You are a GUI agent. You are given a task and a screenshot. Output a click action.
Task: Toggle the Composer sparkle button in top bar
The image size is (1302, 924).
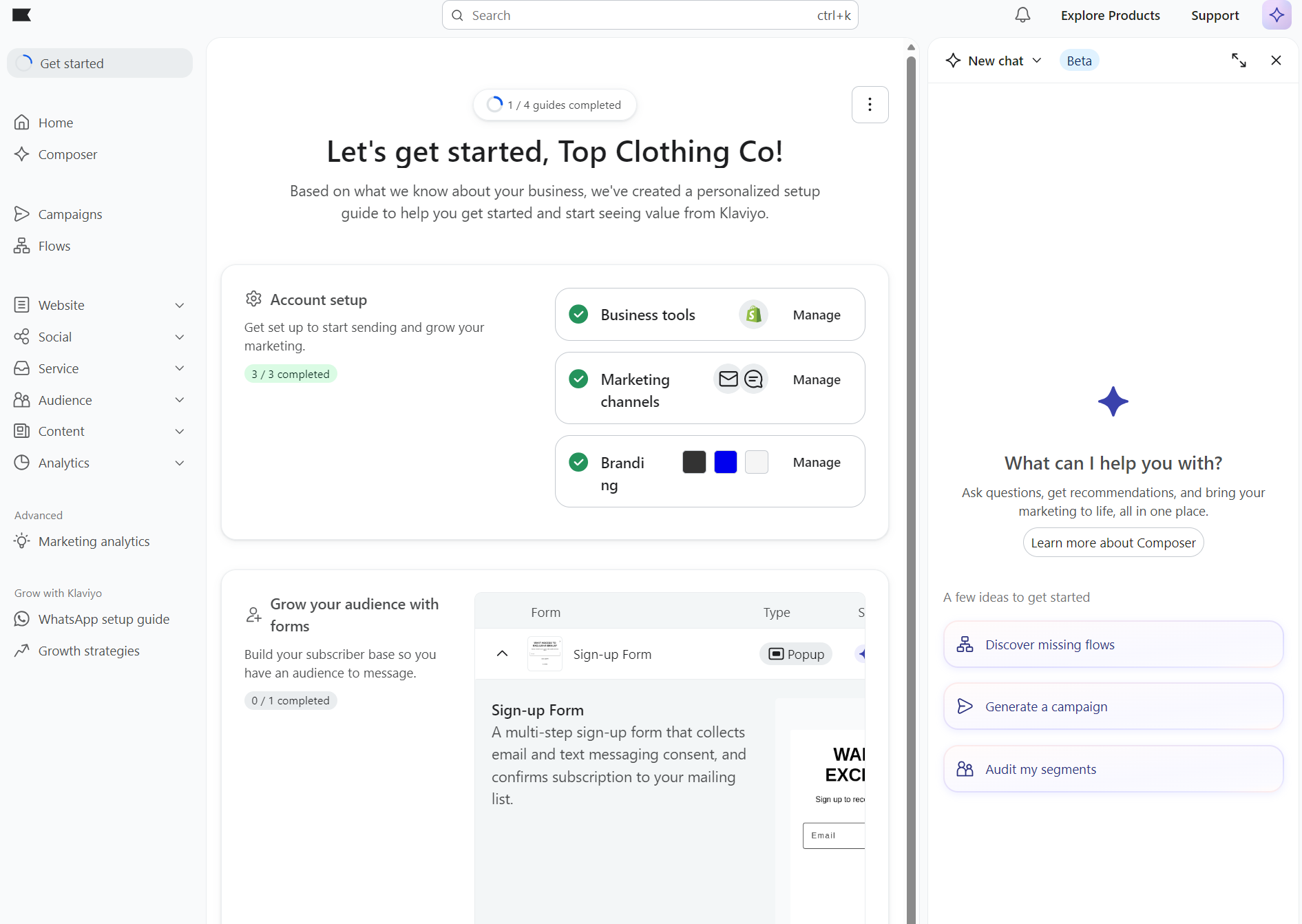[x=1277, y=15]
